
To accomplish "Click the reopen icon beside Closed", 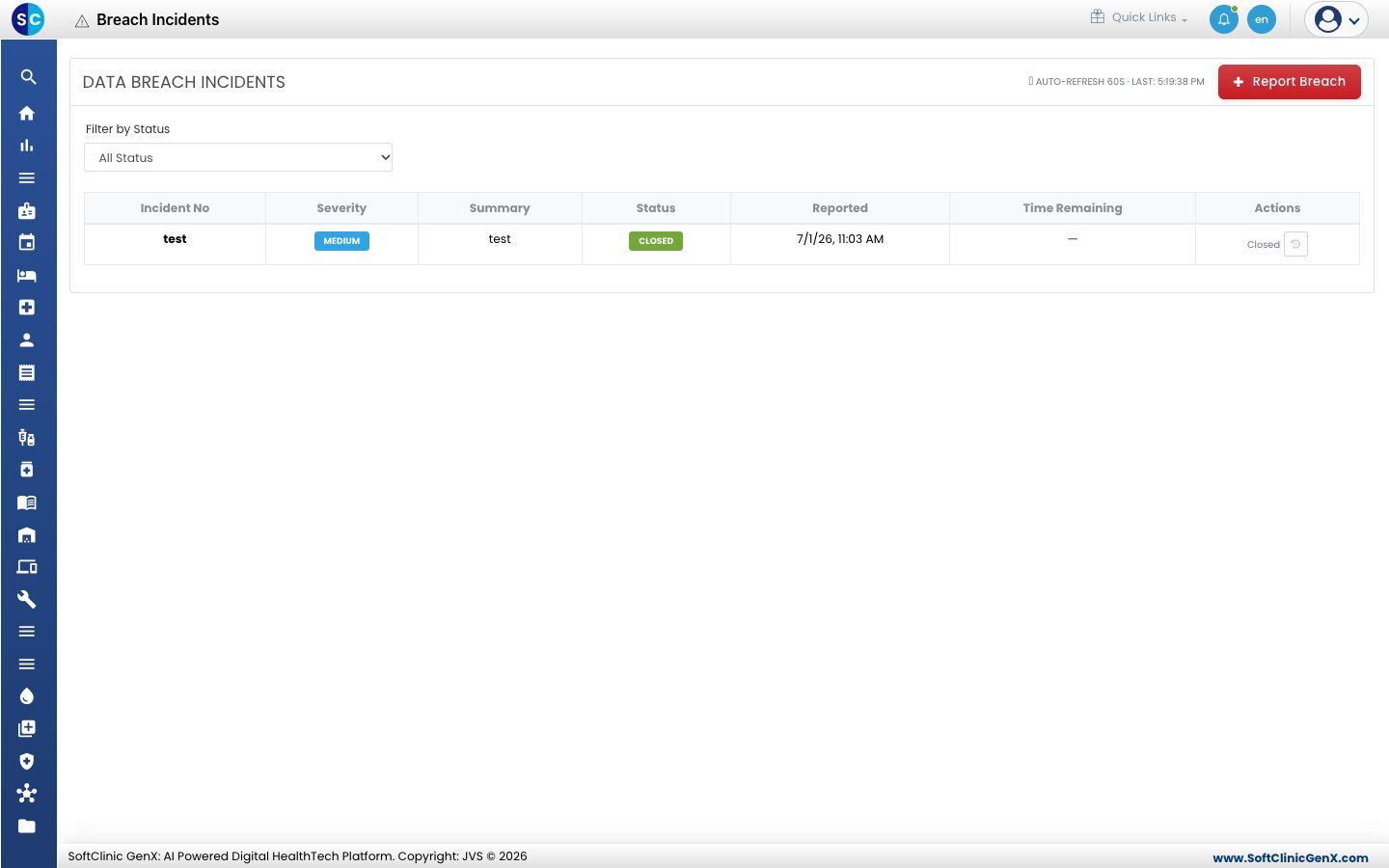I will click(1295, 245).
